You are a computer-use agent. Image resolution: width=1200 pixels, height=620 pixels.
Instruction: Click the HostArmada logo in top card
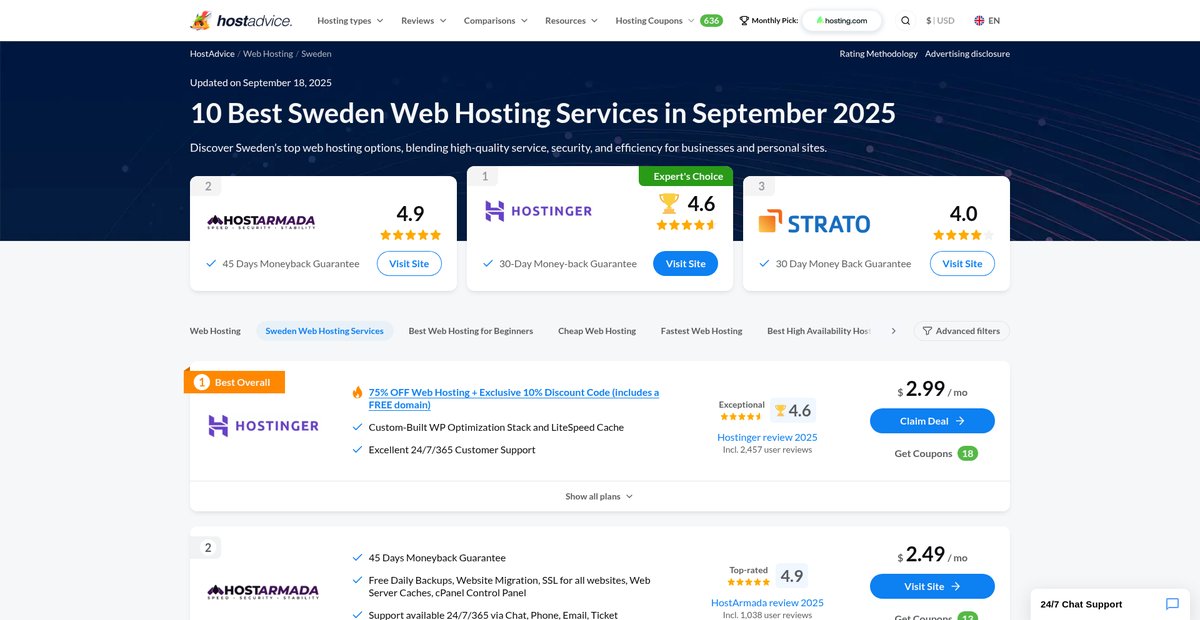(x=262, y=222)
